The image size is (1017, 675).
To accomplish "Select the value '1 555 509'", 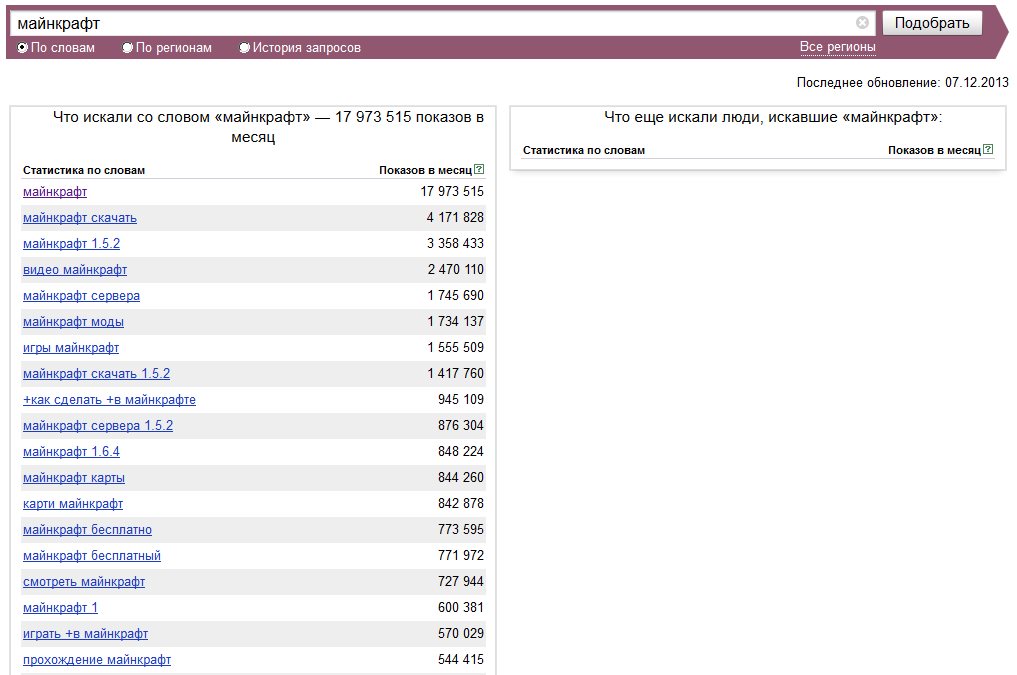I will pyautogui.click(x=455, y=348).
